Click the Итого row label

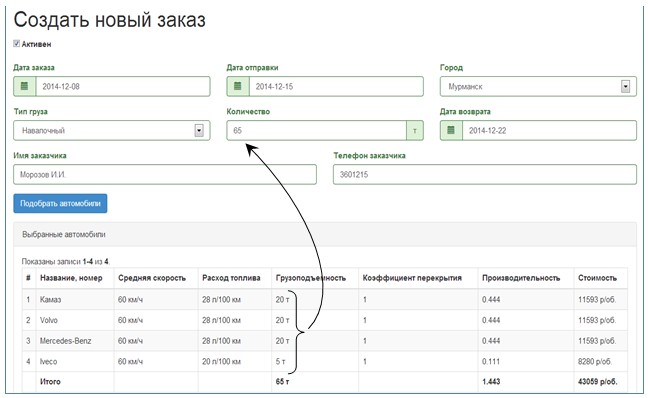tap(50, 381)
